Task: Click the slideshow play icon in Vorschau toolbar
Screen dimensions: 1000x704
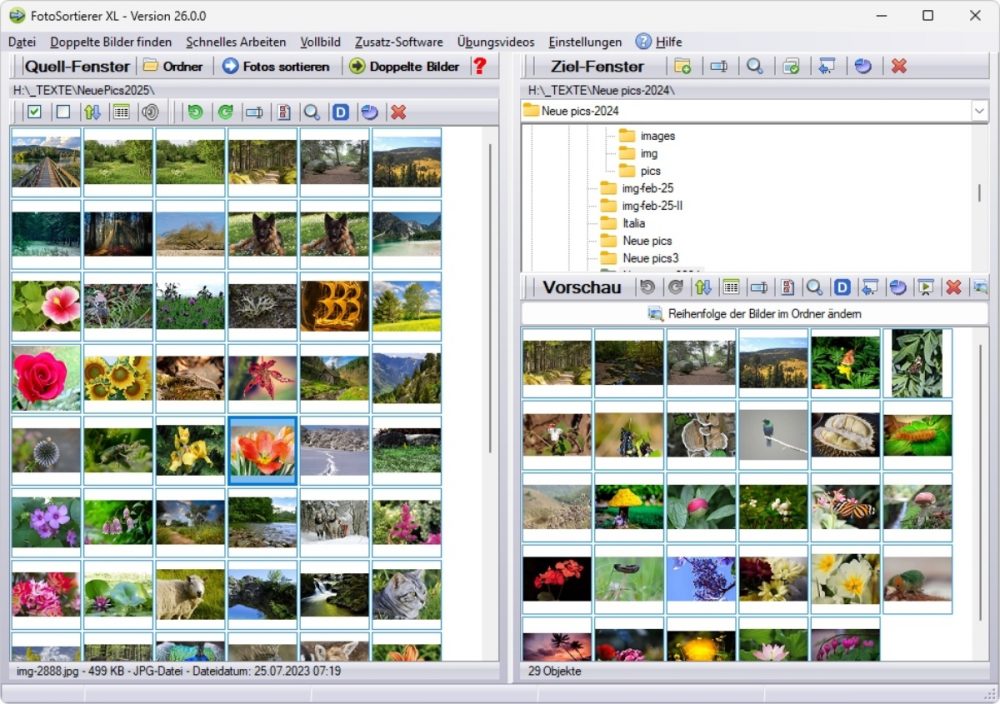Action: point(925,288)
